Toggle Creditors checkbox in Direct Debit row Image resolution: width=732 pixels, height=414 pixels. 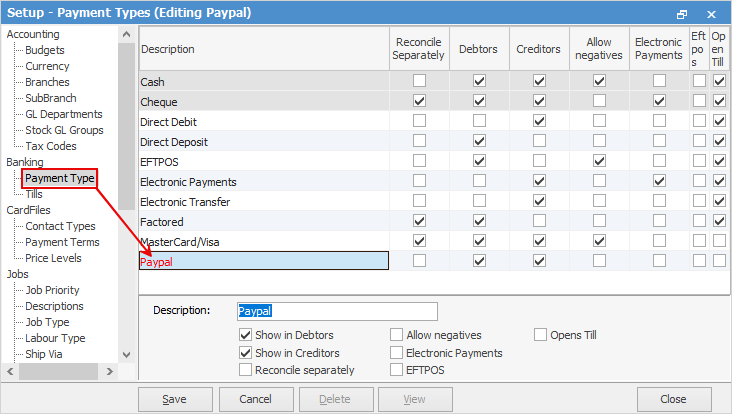point(539,121)
